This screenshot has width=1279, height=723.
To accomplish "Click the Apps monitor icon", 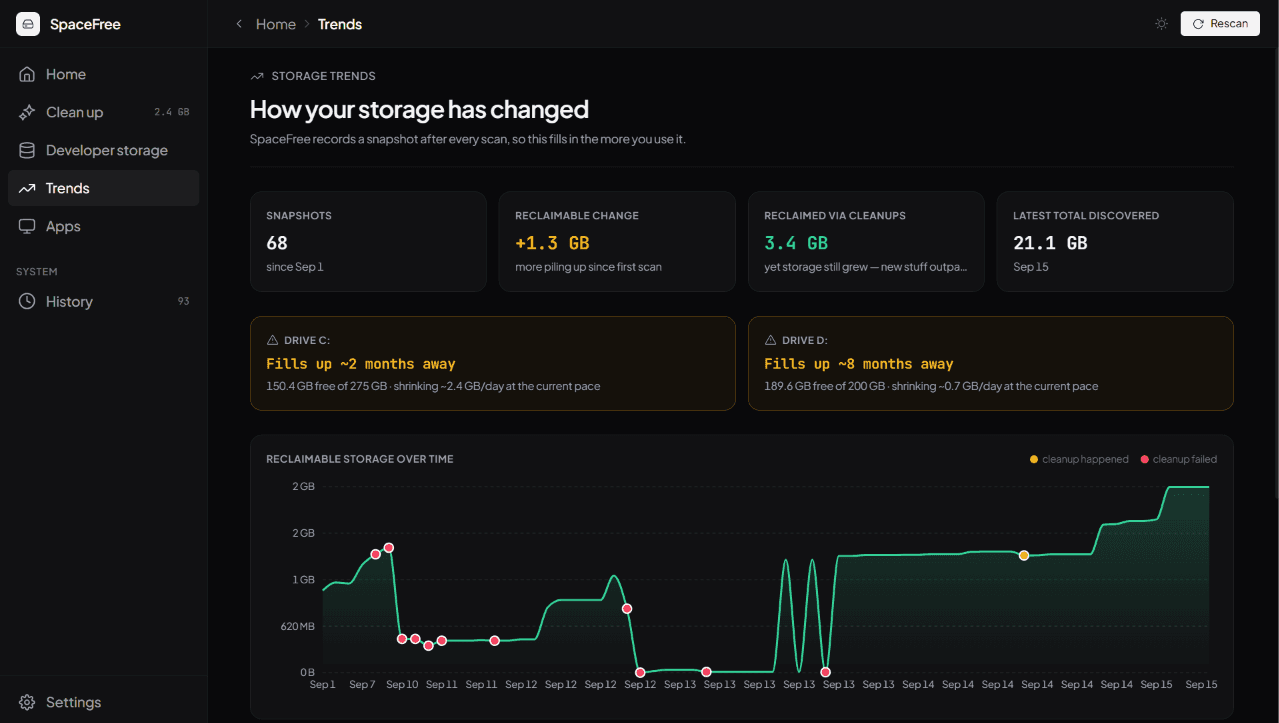I will point(27,226).
